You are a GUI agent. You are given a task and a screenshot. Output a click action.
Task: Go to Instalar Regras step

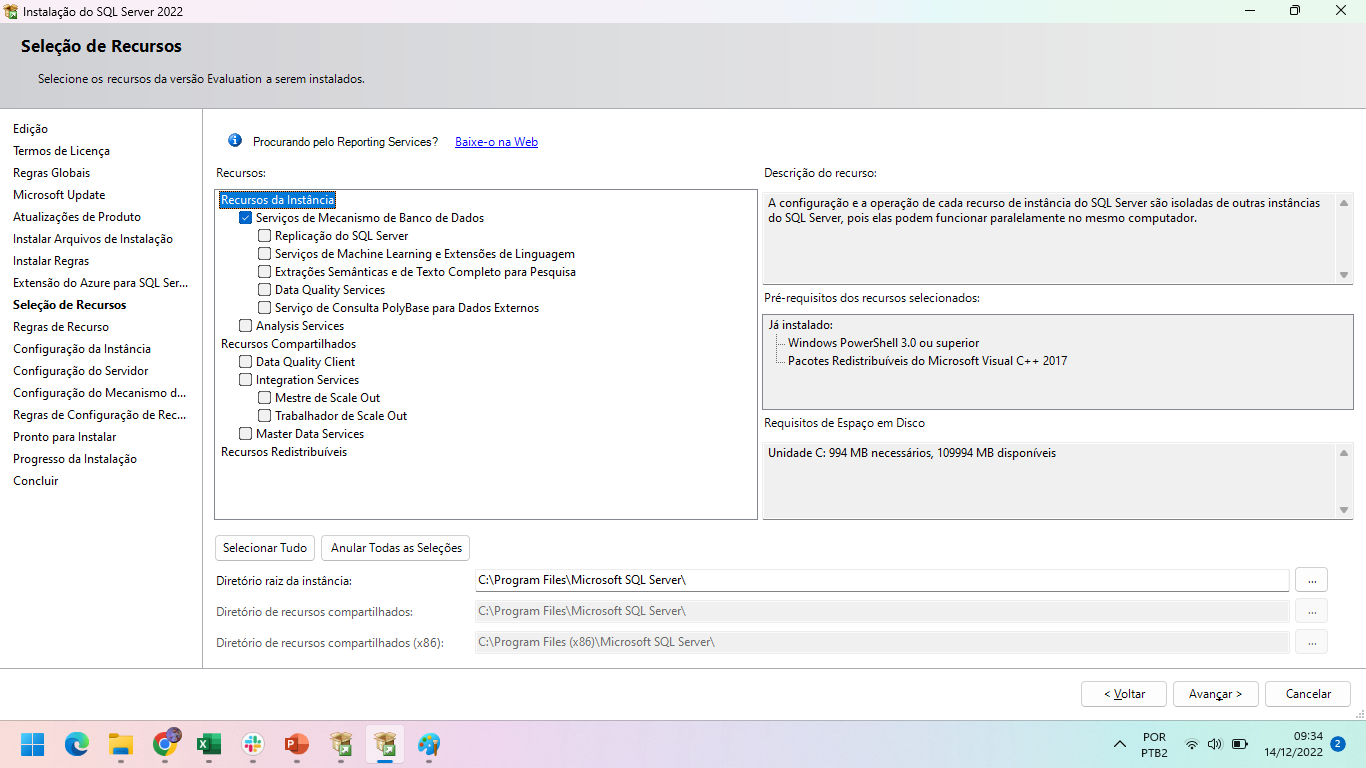51,261
